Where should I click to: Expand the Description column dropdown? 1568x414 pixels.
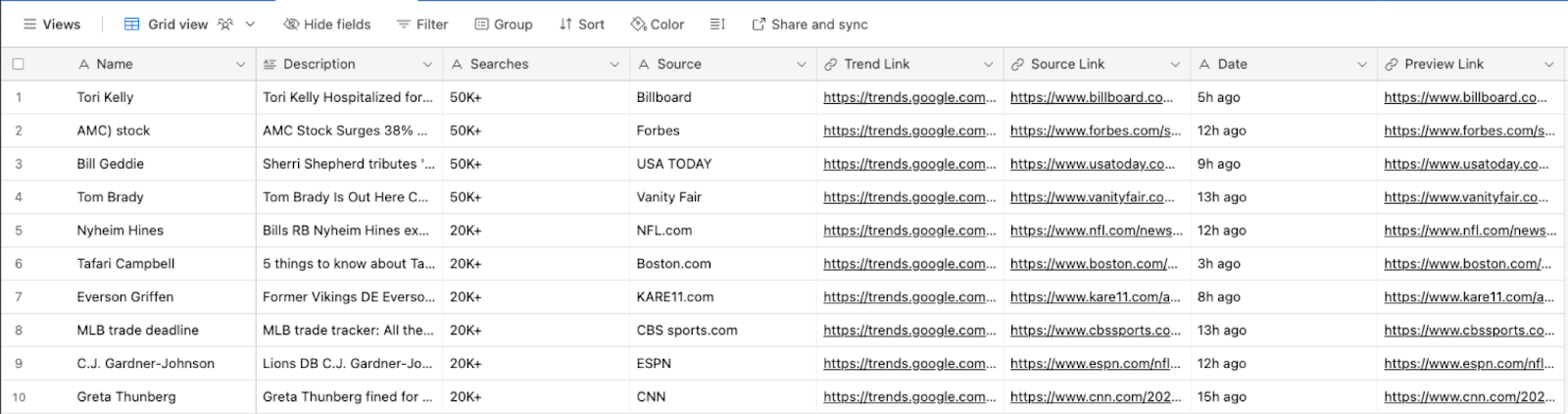[x=427, y=65]
